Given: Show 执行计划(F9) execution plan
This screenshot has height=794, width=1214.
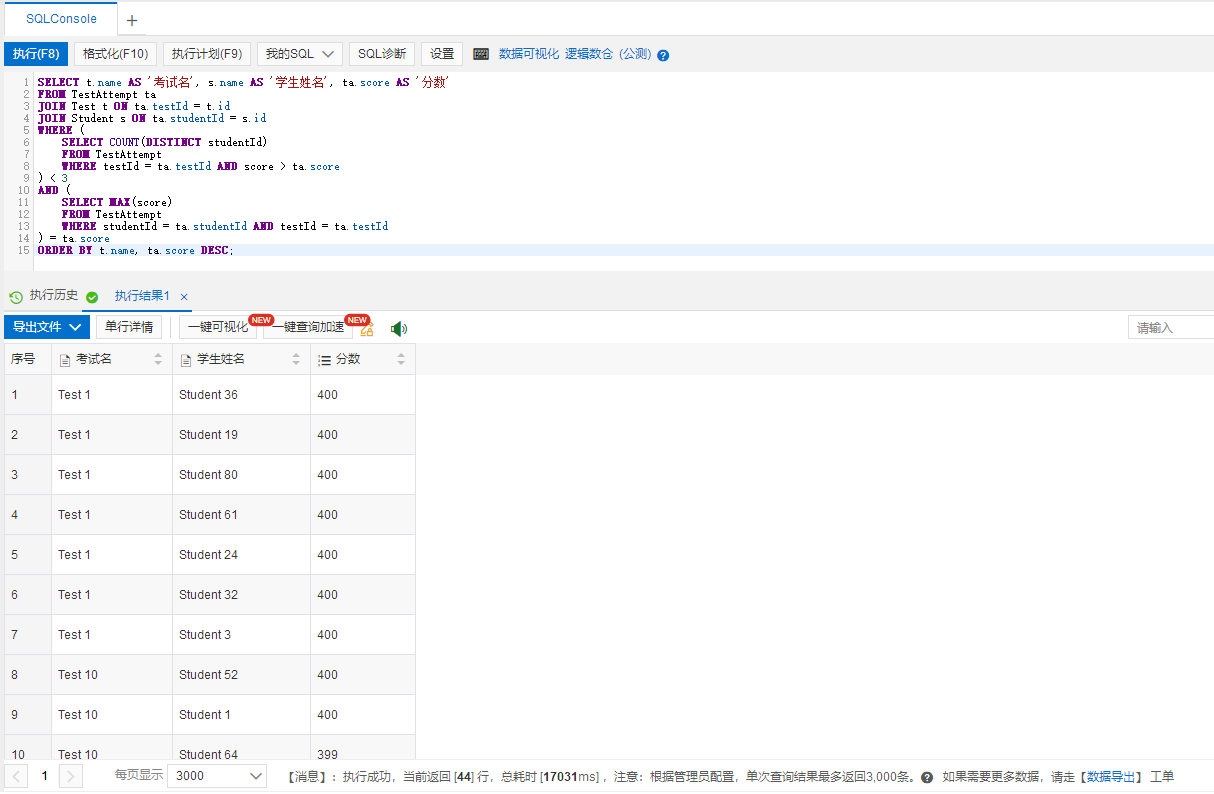Looking at the screenshot, I should [x=207, y=54].
